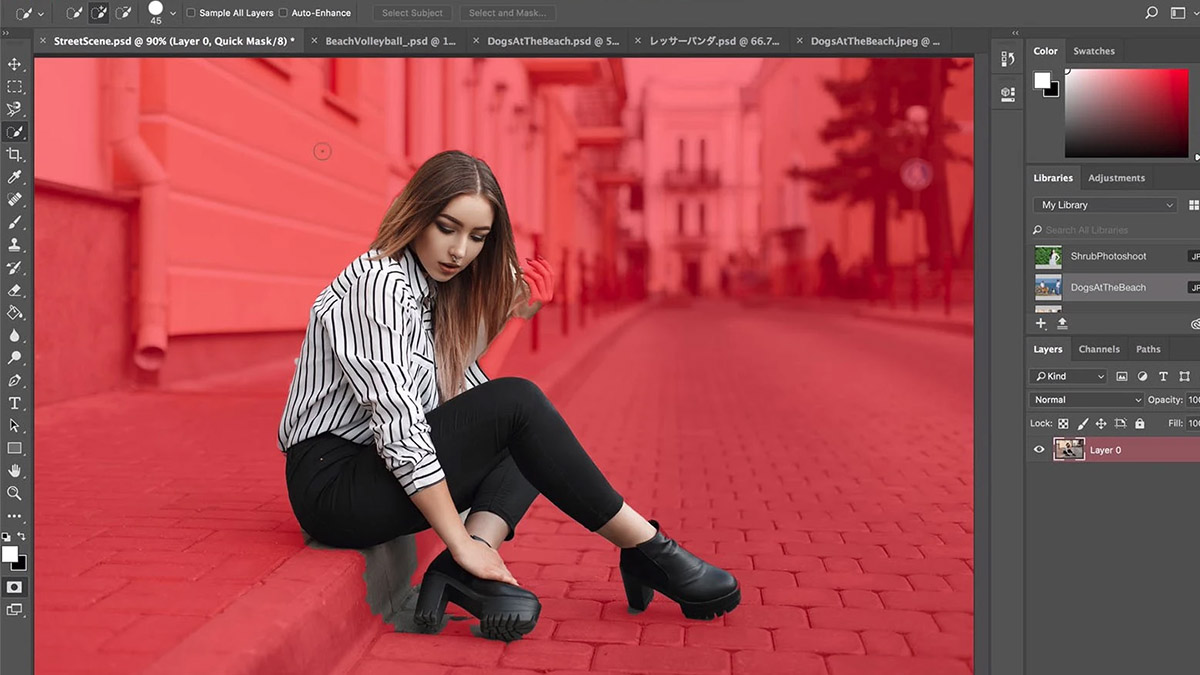Open the Select and Mask search icon
This screenshot has height=675, width=1200.
[x=1152, y=14]
